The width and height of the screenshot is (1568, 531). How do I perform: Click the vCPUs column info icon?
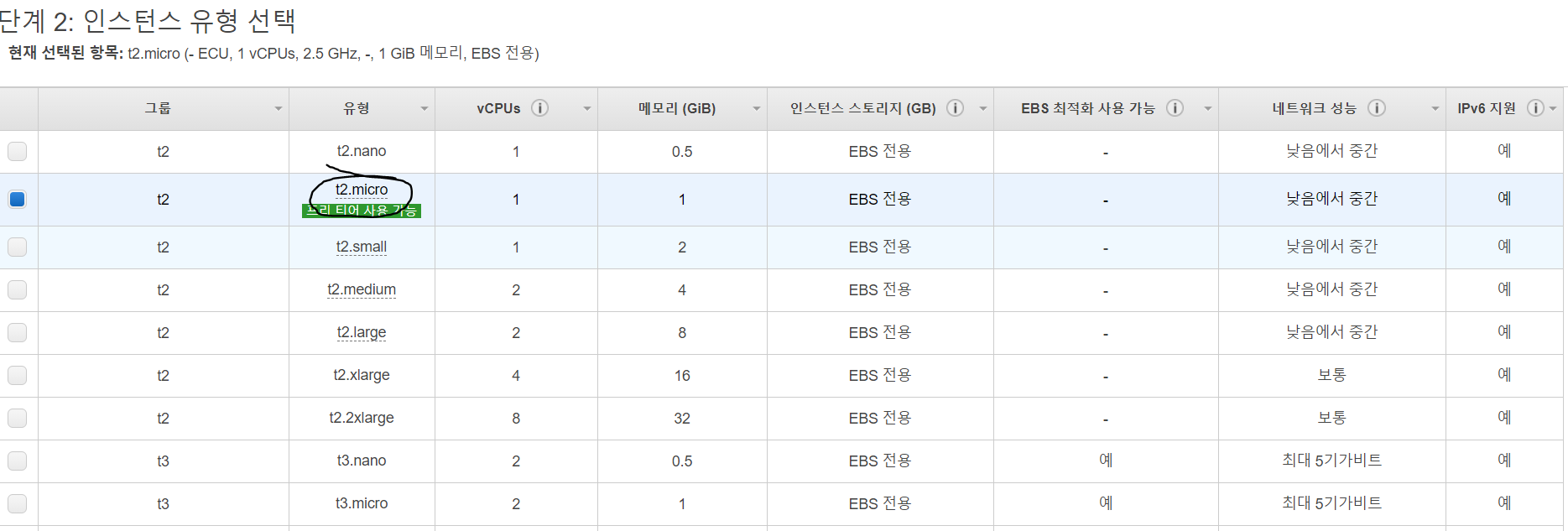point(540,108)
